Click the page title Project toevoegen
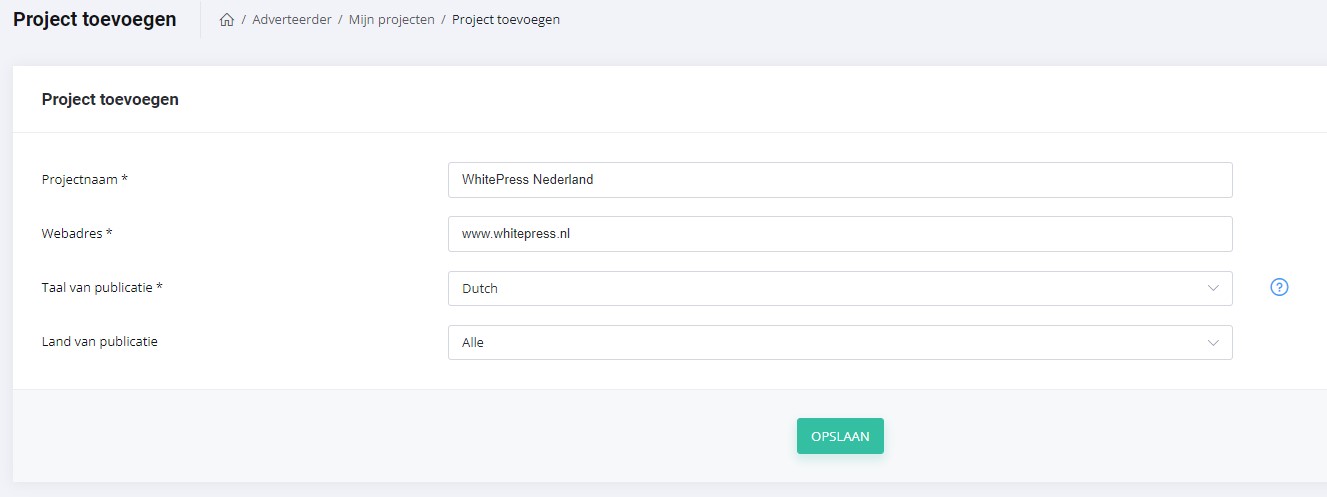 (x=95, y=19)
